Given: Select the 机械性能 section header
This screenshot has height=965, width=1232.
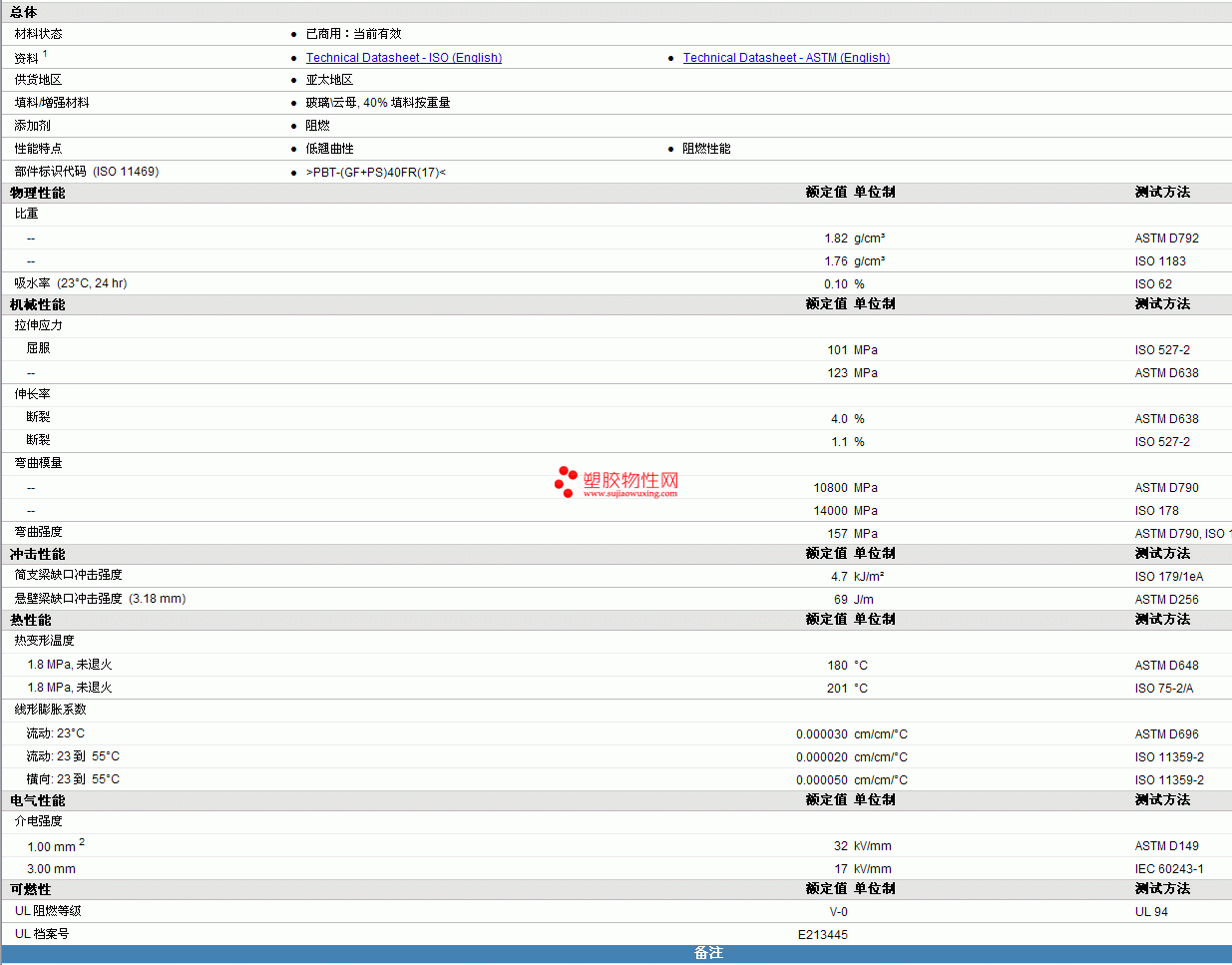Looking at the screenshot, I should 38,304.
